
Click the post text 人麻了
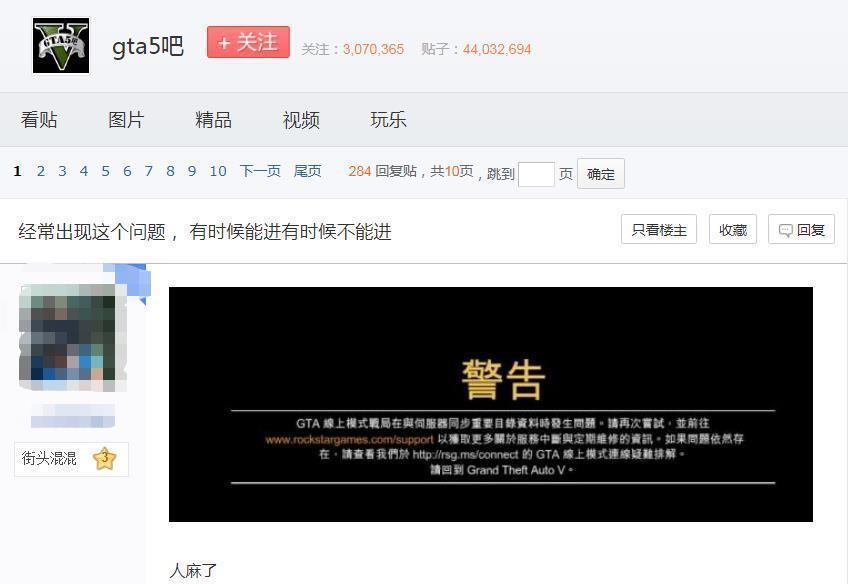point(193,570)
